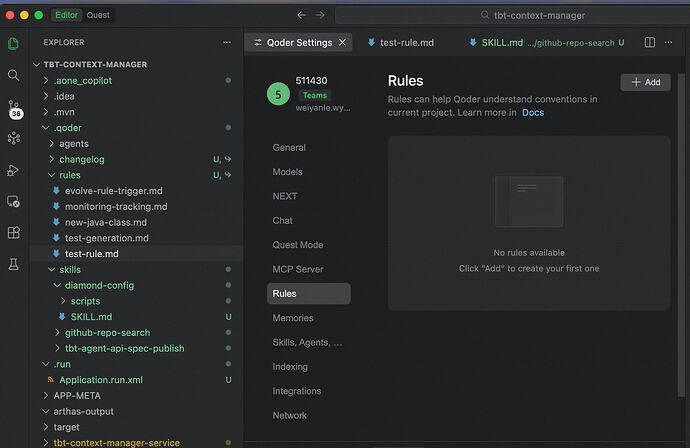Navigate back with the left arrow
The height and width of the screenshot is (448, 690).
301,15
